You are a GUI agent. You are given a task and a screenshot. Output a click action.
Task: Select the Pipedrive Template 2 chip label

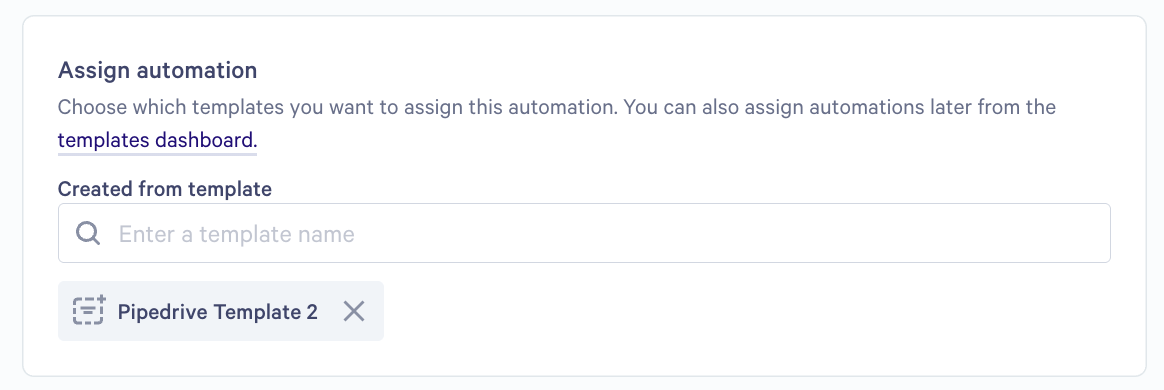218,311
